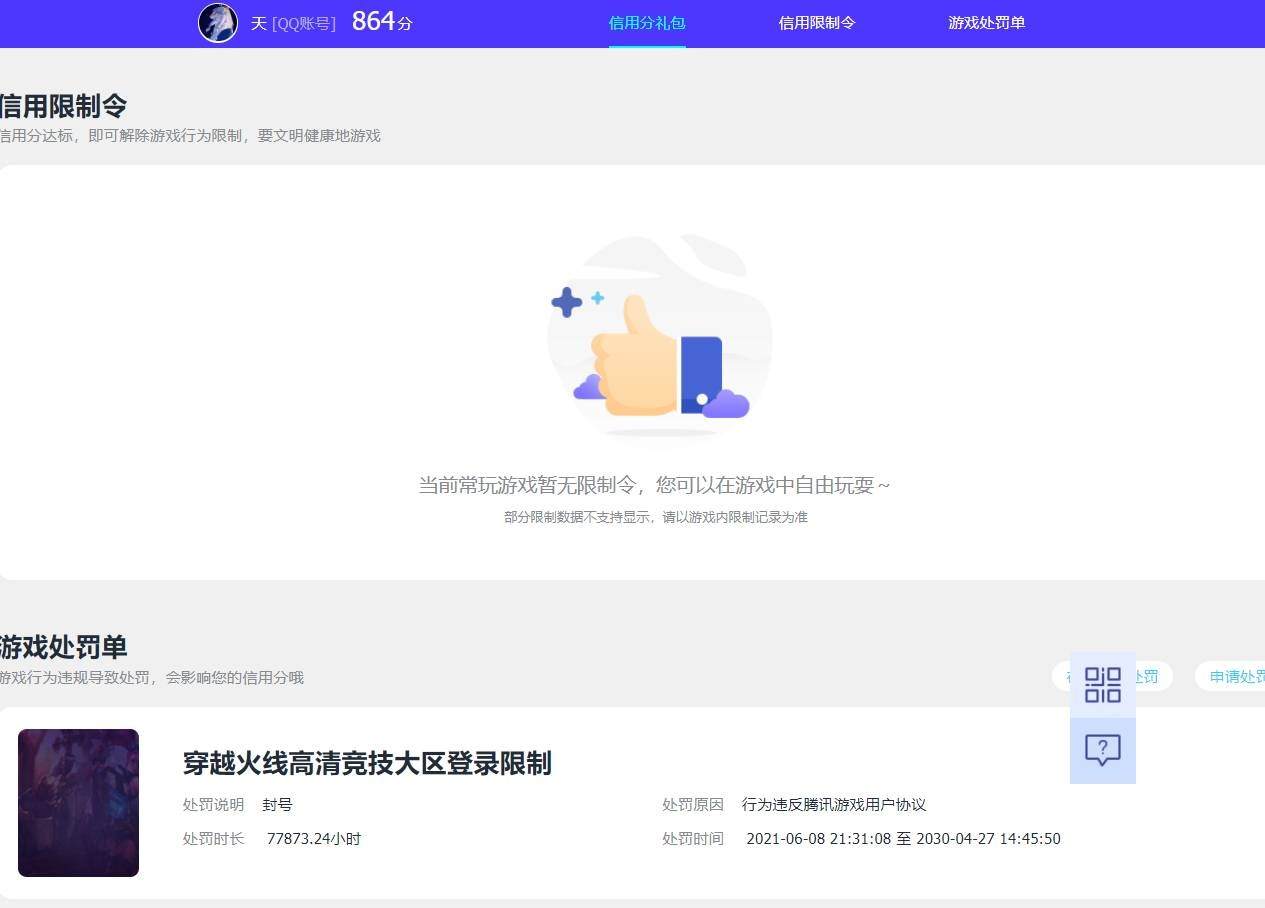Click title 穿越火线高清竞技大区登录限制
This screenshot has height=908, width=1265.
tap(367, 764)
